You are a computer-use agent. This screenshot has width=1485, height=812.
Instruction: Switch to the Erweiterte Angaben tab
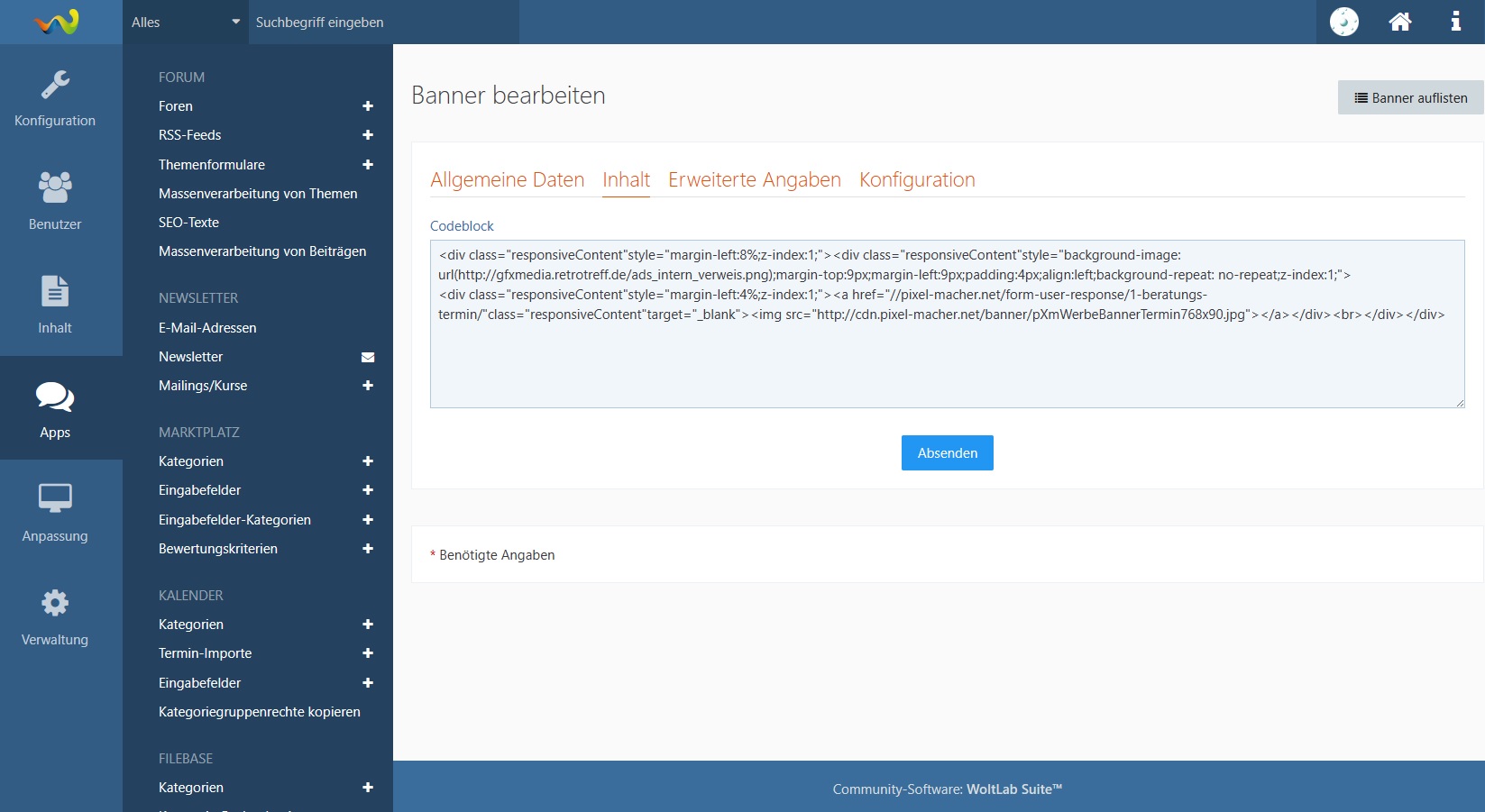(x=754, y=179)
